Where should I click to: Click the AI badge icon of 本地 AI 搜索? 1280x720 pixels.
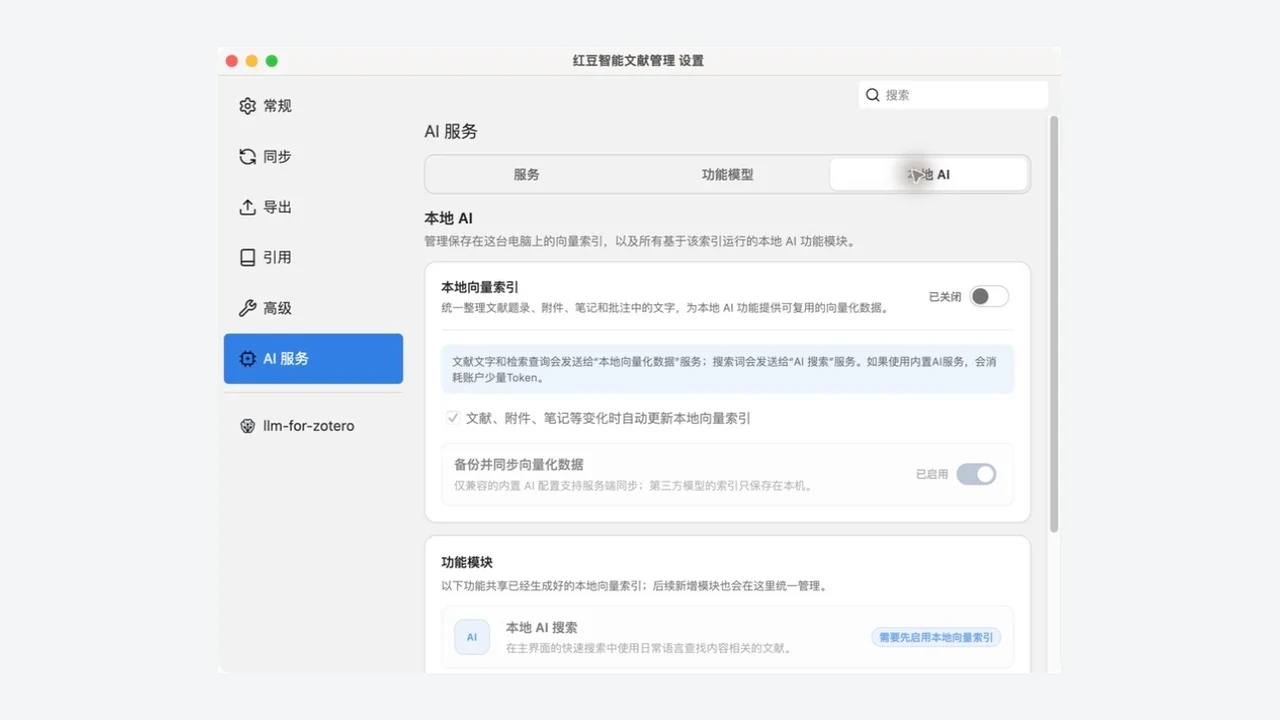pos(472,637)
